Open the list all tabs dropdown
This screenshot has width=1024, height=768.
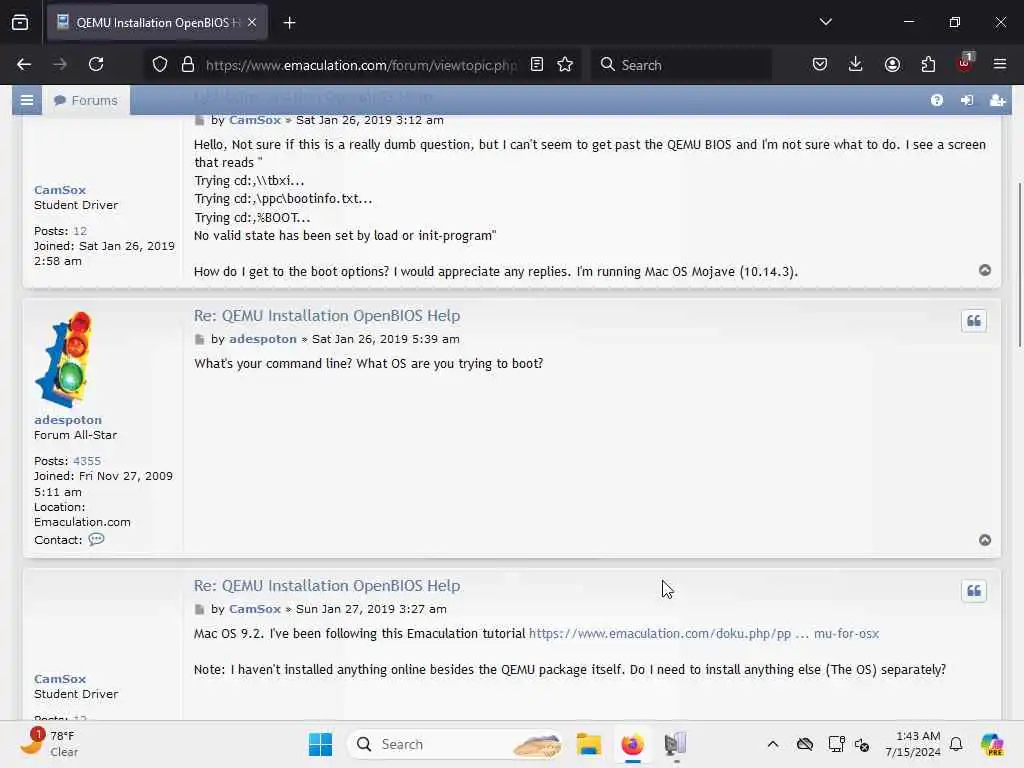(x=825, y=22)
